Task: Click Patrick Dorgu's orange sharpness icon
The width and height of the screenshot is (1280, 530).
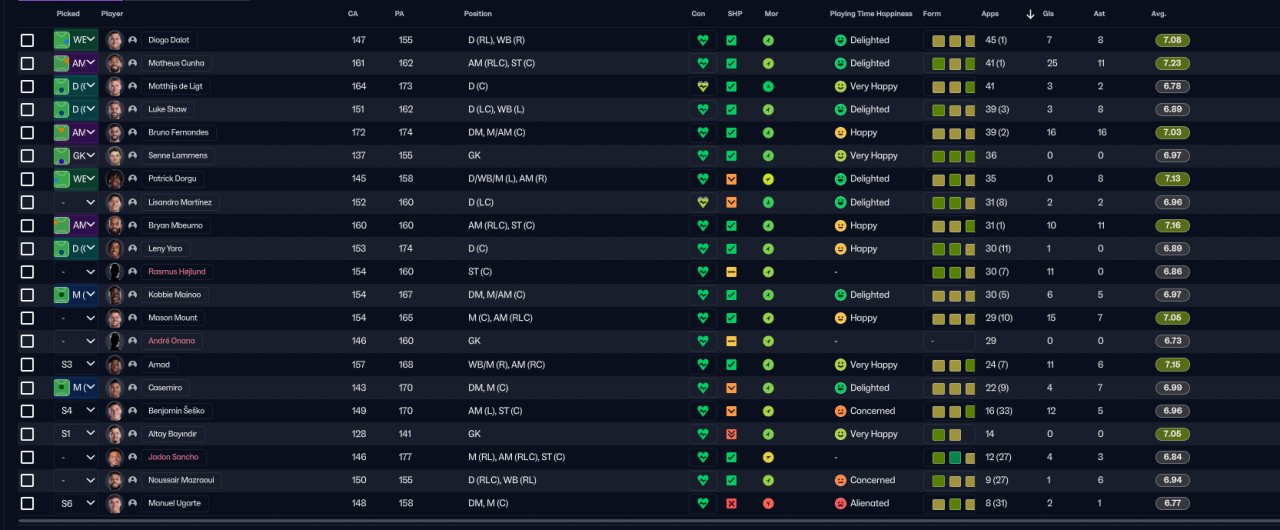Action: click(x=731, y=179)
